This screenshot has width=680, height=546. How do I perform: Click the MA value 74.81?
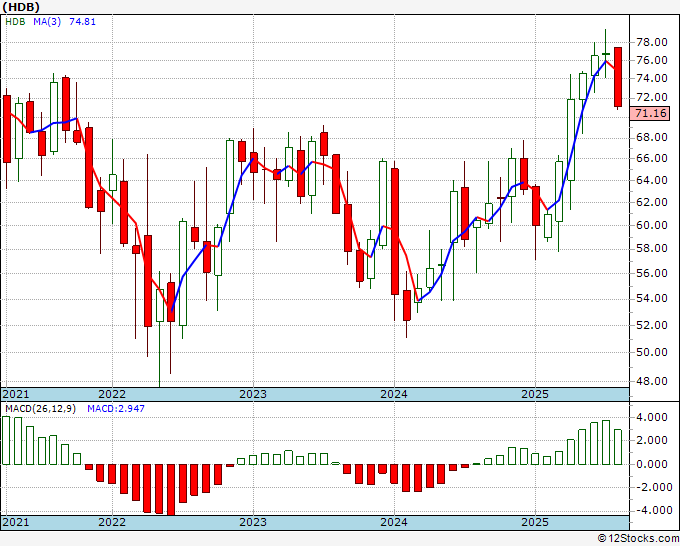pos(82,22)
